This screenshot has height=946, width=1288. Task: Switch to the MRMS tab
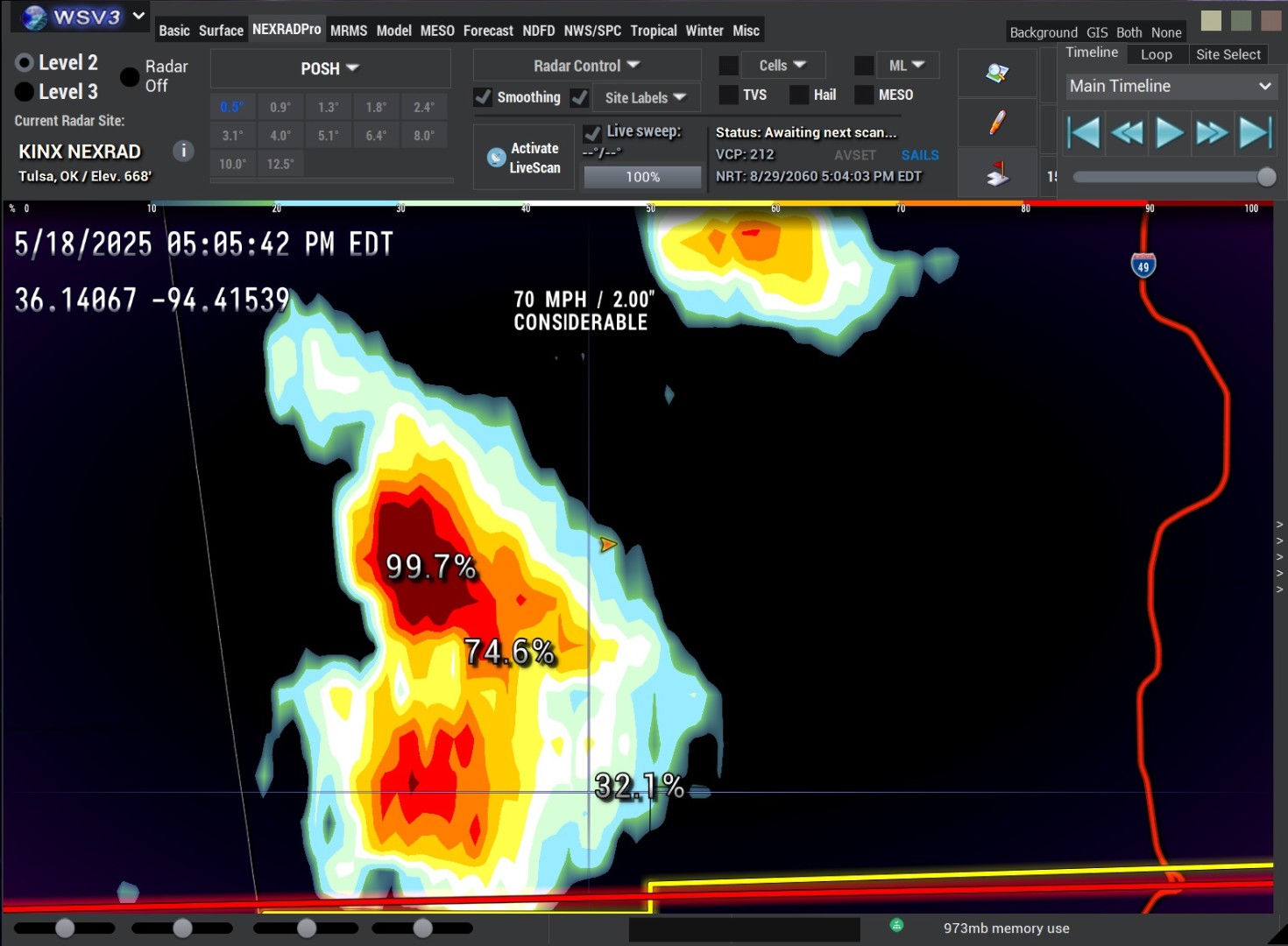point(348,31)
